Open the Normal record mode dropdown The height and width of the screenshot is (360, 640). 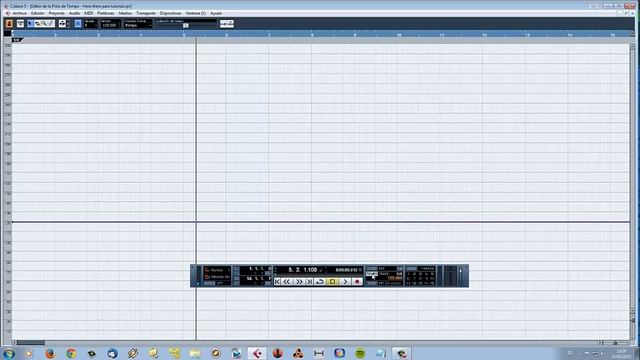tap(217, 270)
